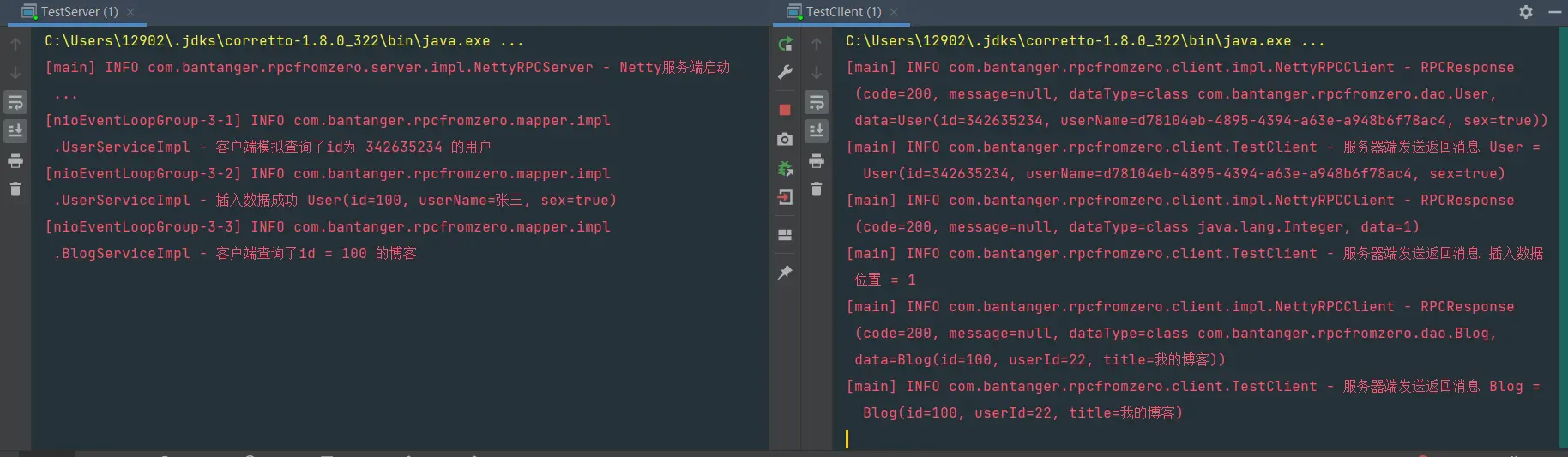Toggle soft-wrap in the TestClient console

click(x=817, y=103)
